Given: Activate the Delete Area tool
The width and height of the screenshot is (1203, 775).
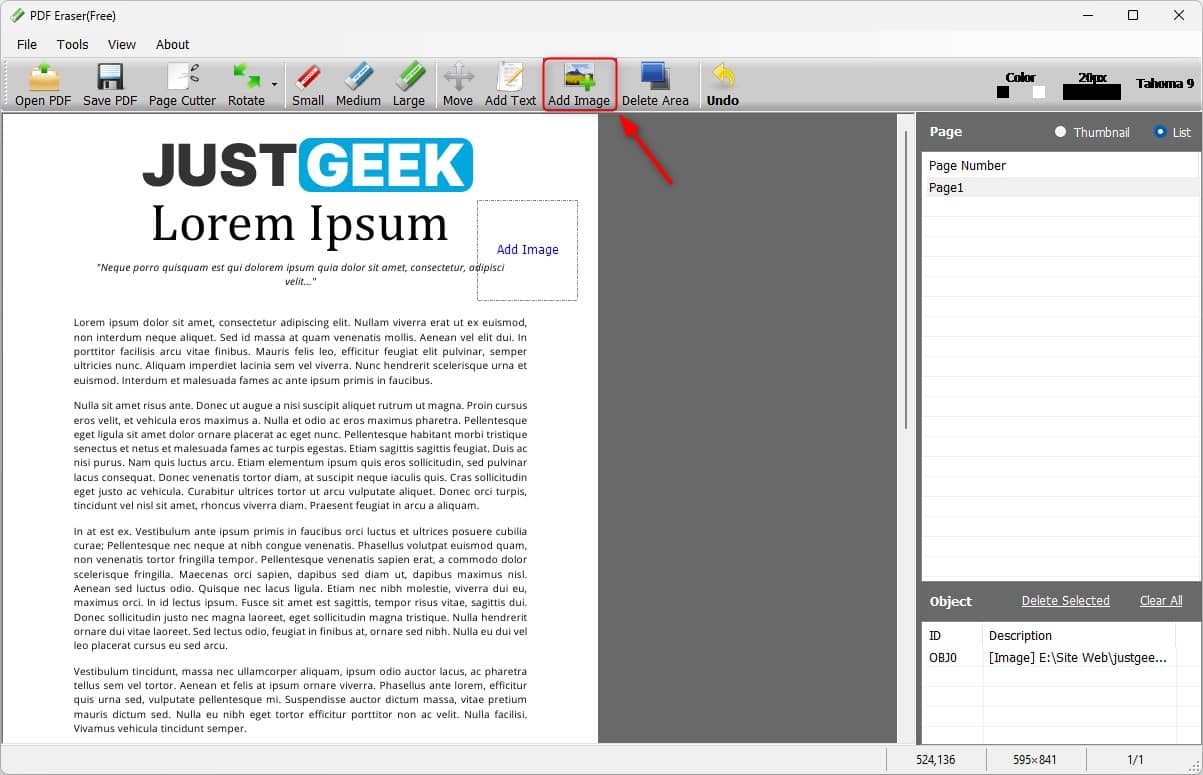Looking at the screenshot, I should (655, 85).
